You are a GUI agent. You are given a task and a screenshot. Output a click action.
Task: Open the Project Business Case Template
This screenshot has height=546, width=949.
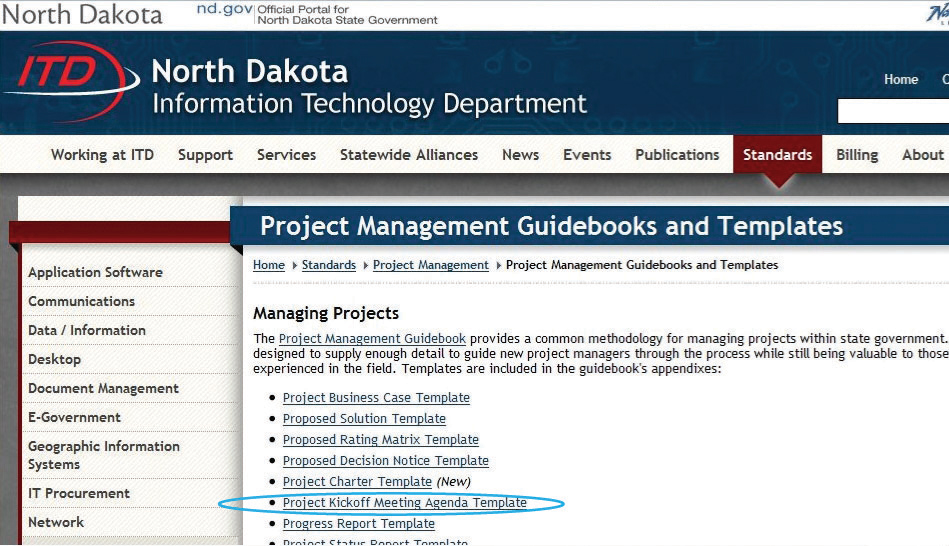point(376,398)
